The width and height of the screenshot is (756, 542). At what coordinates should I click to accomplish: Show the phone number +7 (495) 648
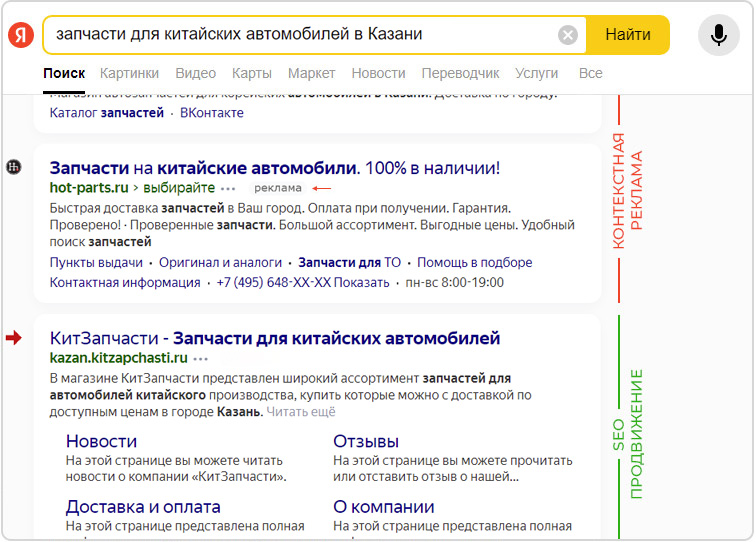(303, 283)
